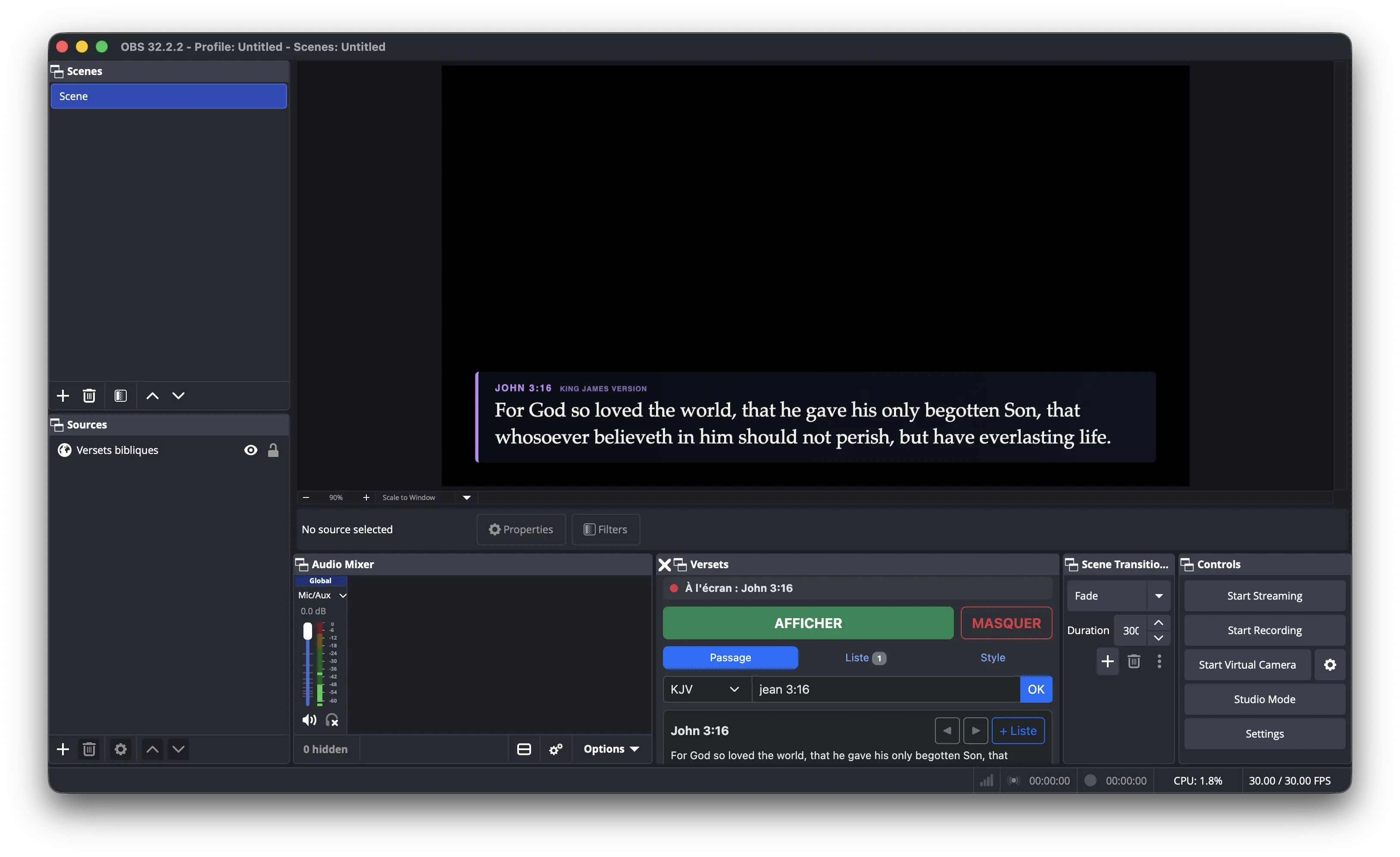1400x857 pixels.
Task: Delete the source via the Sources trash icon
Action: click(x=89, y=749)
